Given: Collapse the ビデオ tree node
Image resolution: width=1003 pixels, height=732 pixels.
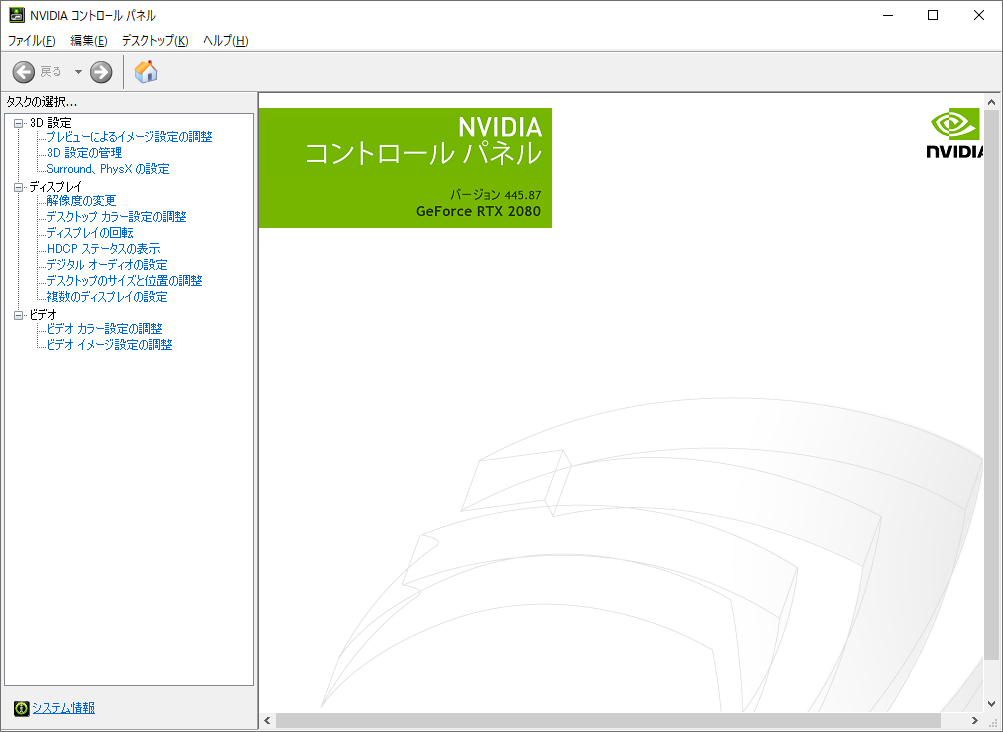Looking at the screenshot, I should (x=19, y=315).
